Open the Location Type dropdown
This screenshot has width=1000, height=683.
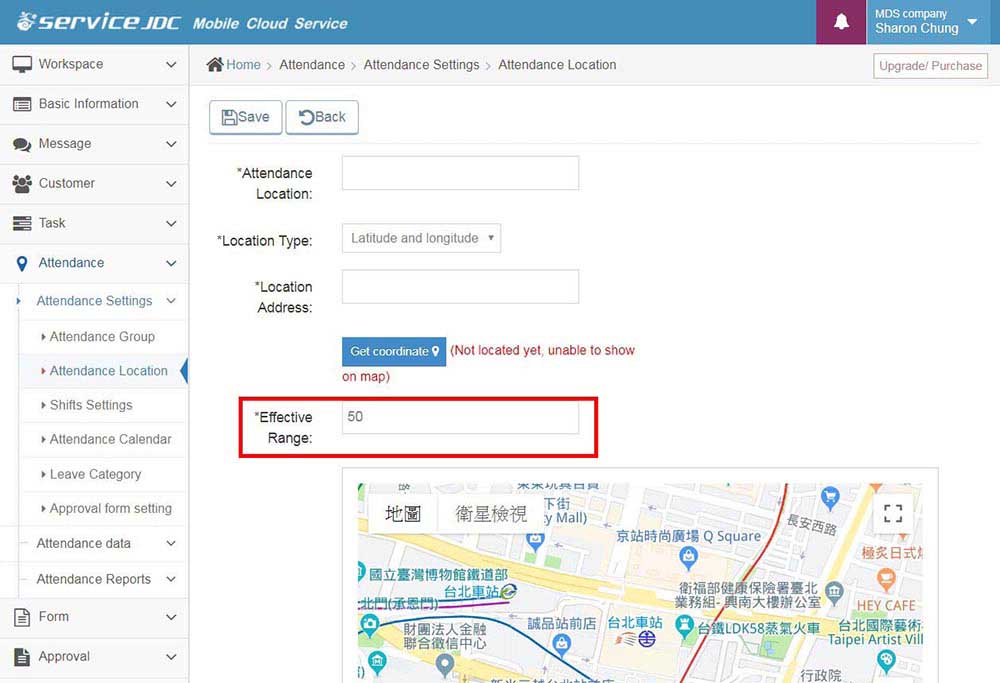[421, 238]
